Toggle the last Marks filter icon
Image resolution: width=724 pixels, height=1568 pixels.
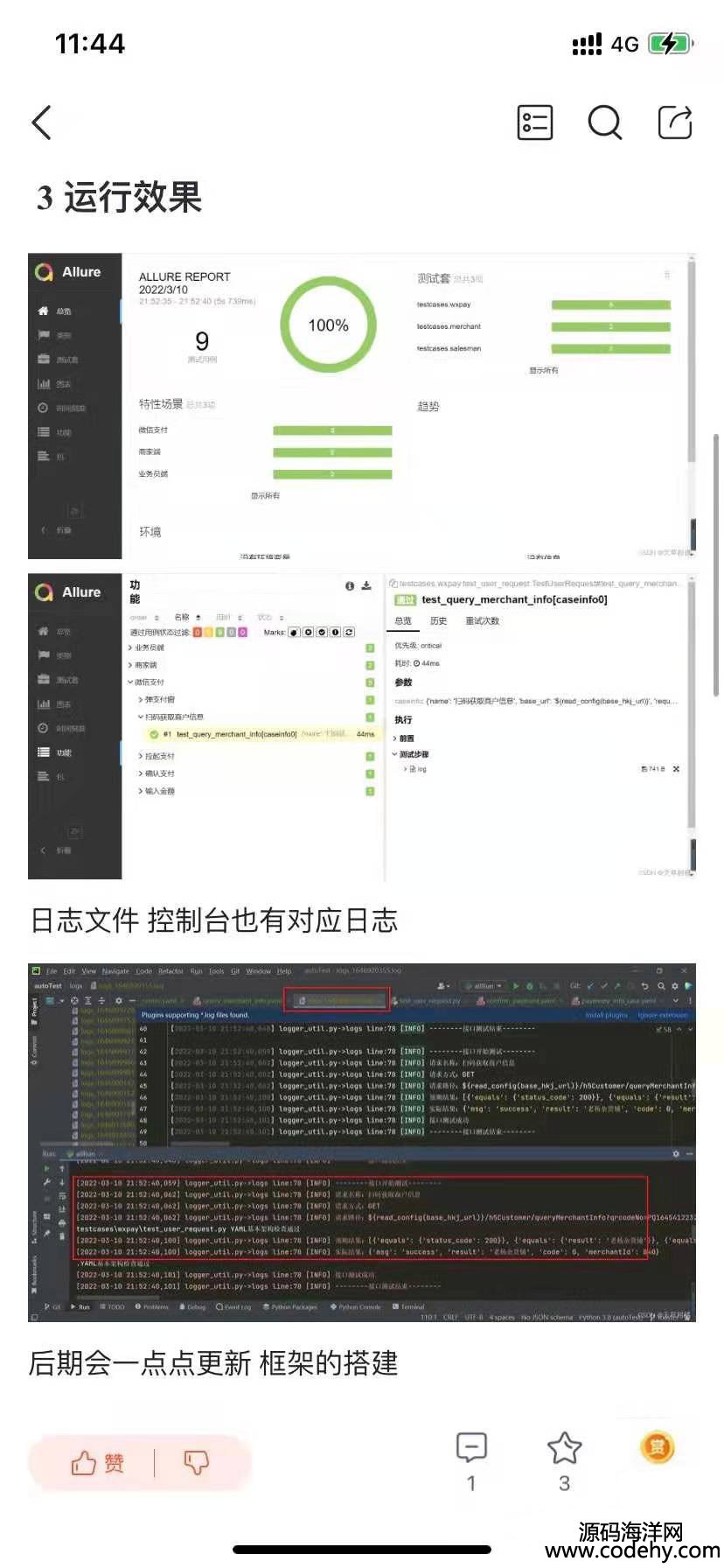(349, 632)
